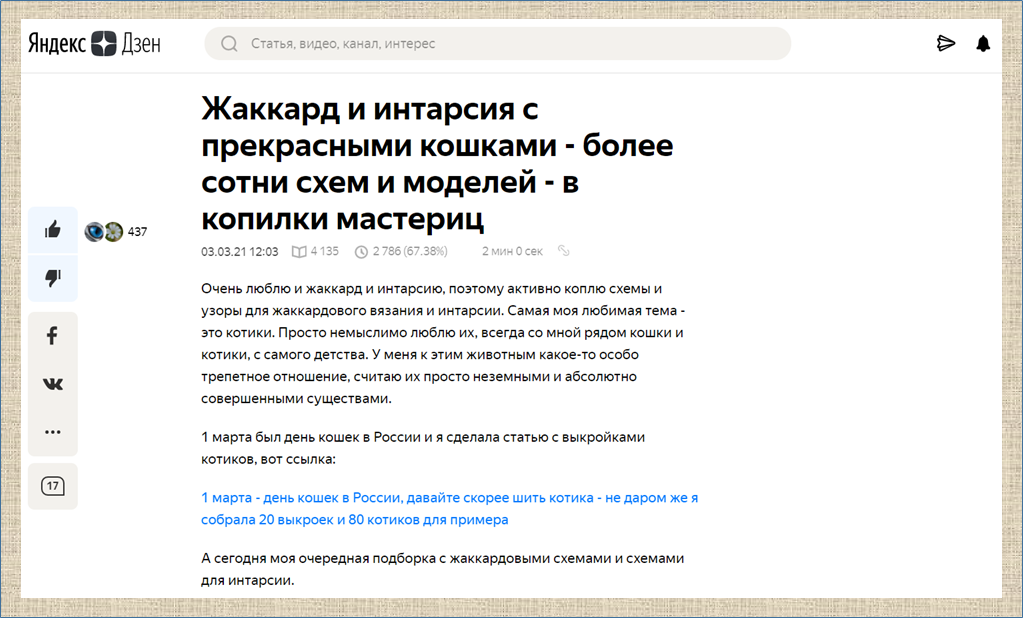This screenshot has height=618, width=1023.
Task: Click the reading time '2 мин 0 сек'
Action: coord(512,251)
